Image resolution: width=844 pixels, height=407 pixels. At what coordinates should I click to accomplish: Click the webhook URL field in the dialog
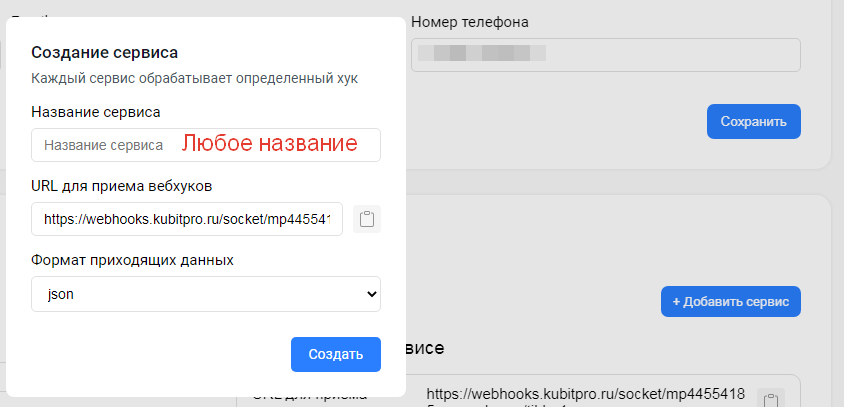(187, 219)
